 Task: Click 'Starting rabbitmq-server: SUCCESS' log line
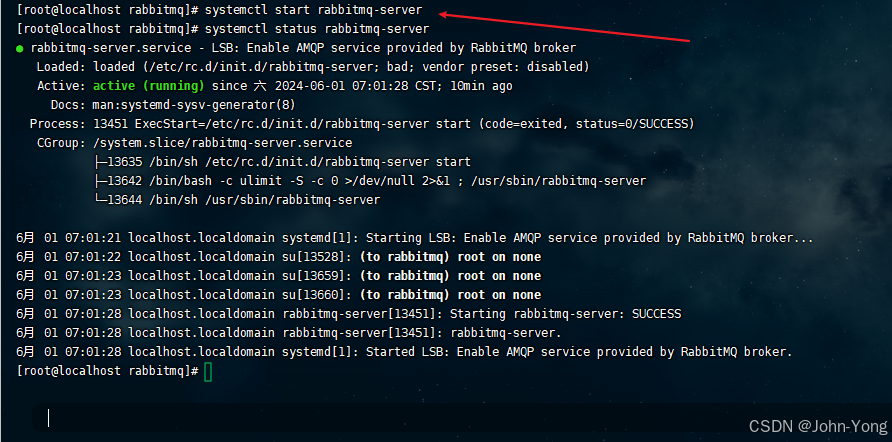coord(349,314)
